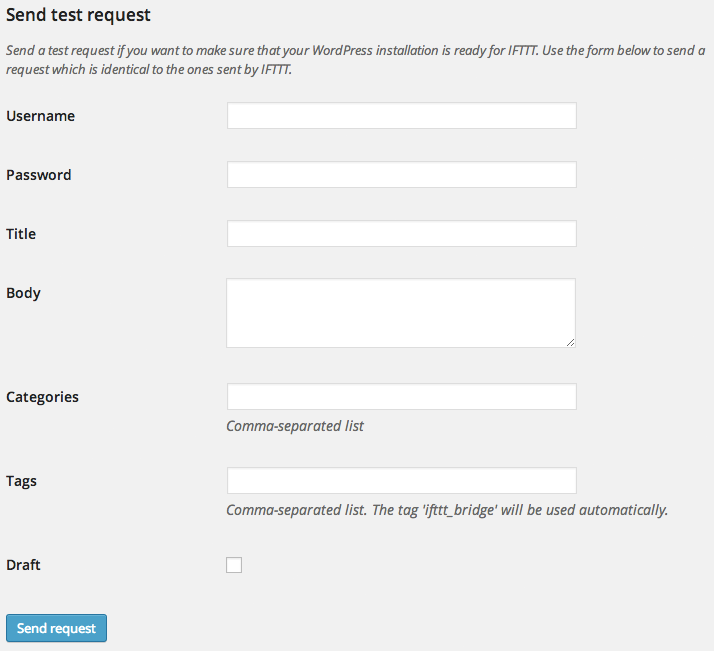Viewport: 714px width, 651px height.
Task: Focus the Categories input field
Action: pos(401,397)
